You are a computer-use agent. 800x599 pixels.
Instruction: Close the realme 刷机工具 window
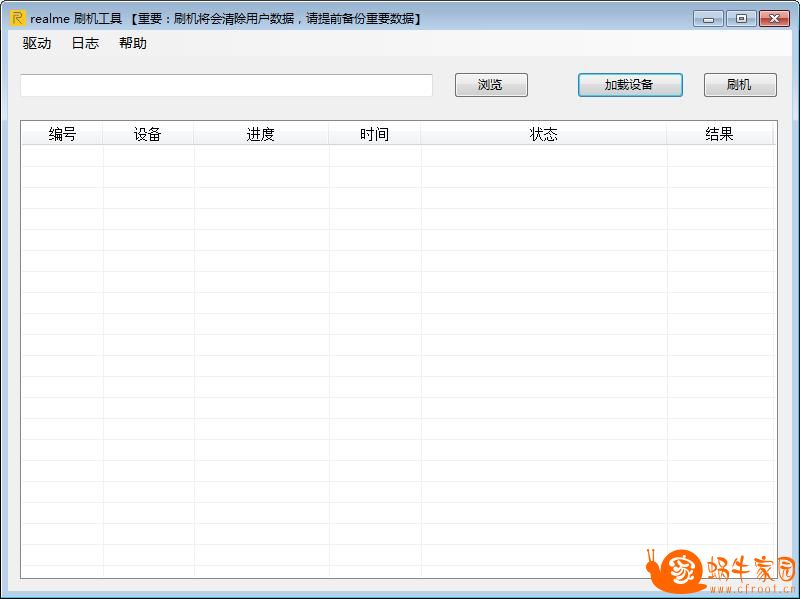tap(774, 19)
